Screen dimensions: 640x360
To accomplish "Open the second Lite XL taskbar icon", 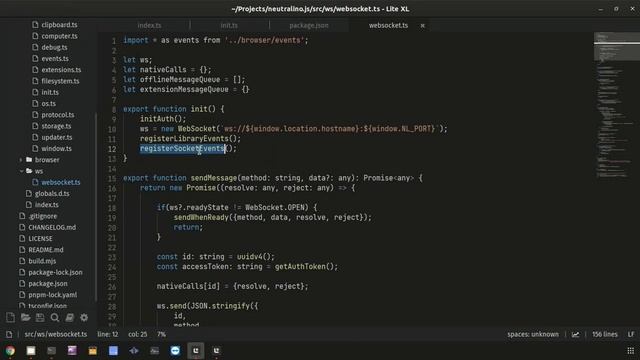I will [216, 351].
